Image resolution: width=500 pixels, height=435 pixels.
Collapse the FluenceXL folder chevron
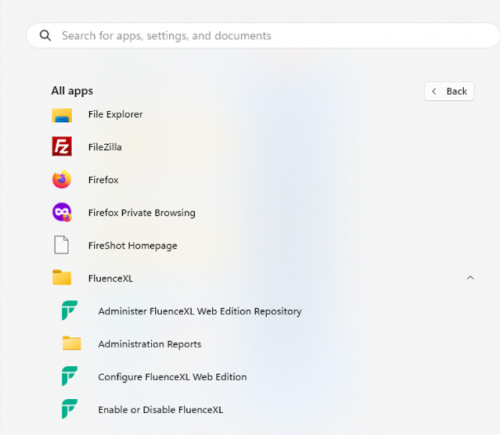470,278
